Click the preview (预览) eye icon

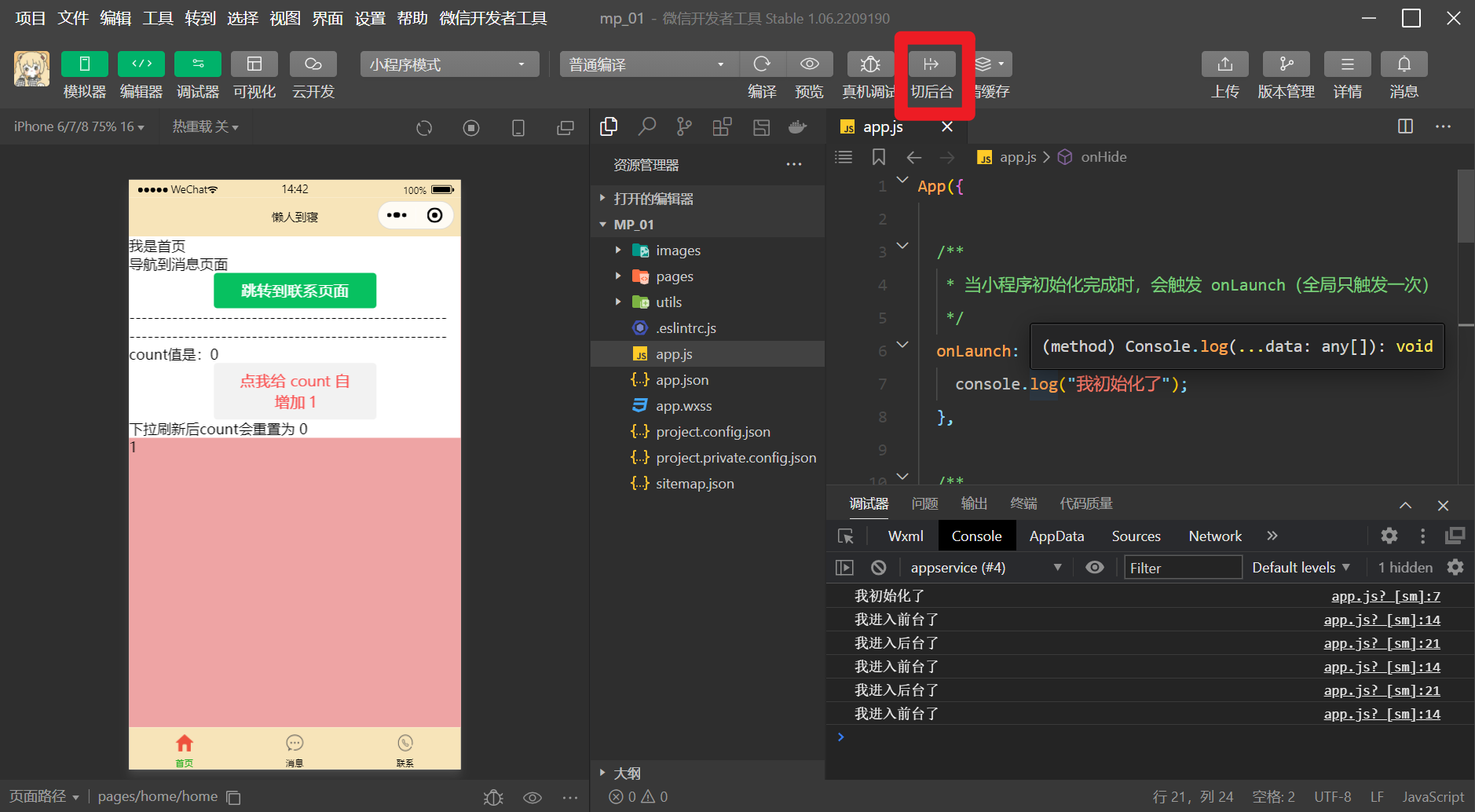pos(810,64)
